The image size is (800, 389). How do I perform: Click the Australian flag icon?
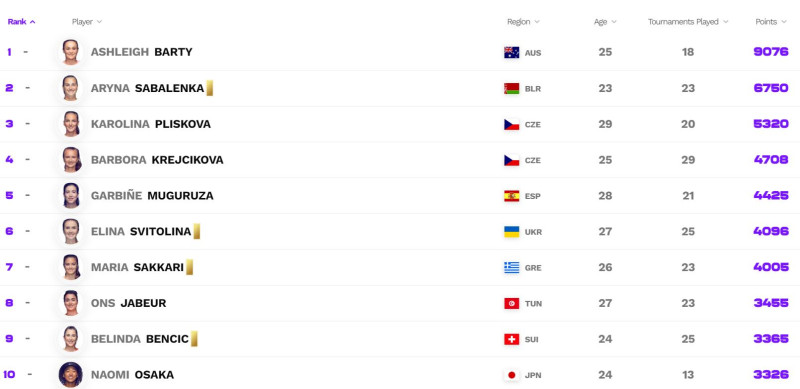click(x=511, y=53)
